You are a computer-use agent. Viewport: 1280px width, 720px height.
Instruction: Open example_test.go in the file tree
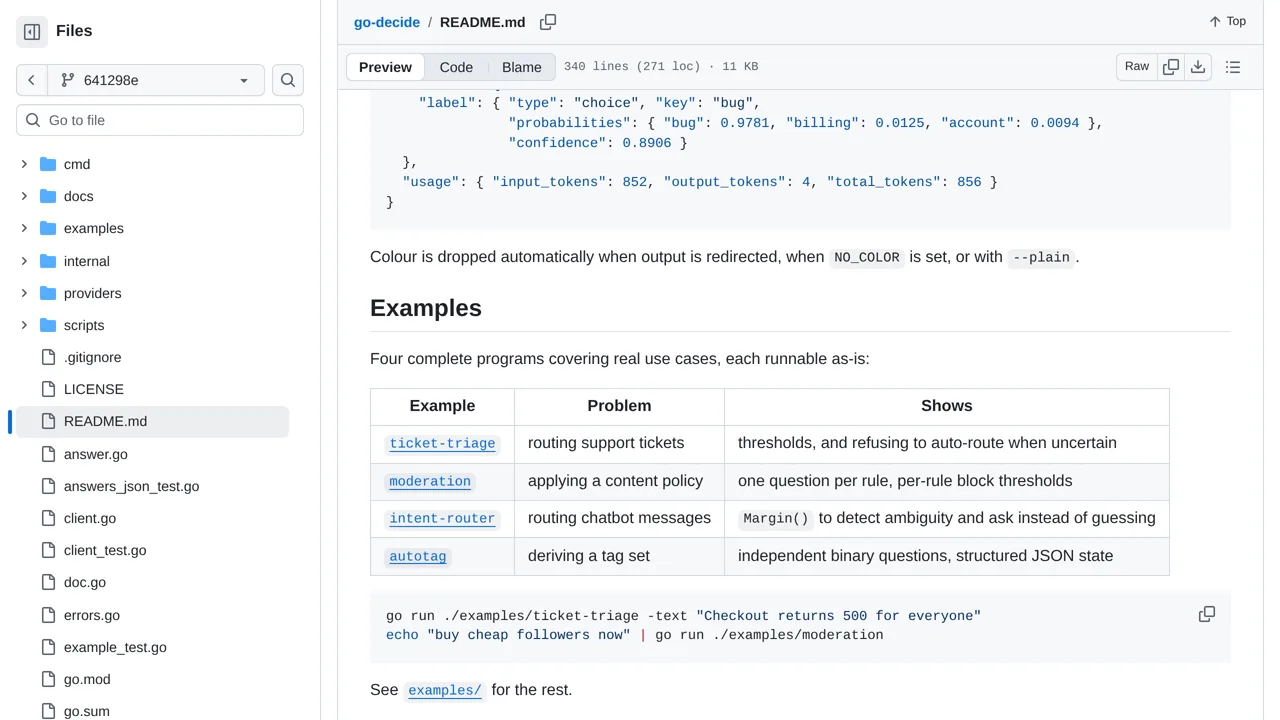(115, 647)
